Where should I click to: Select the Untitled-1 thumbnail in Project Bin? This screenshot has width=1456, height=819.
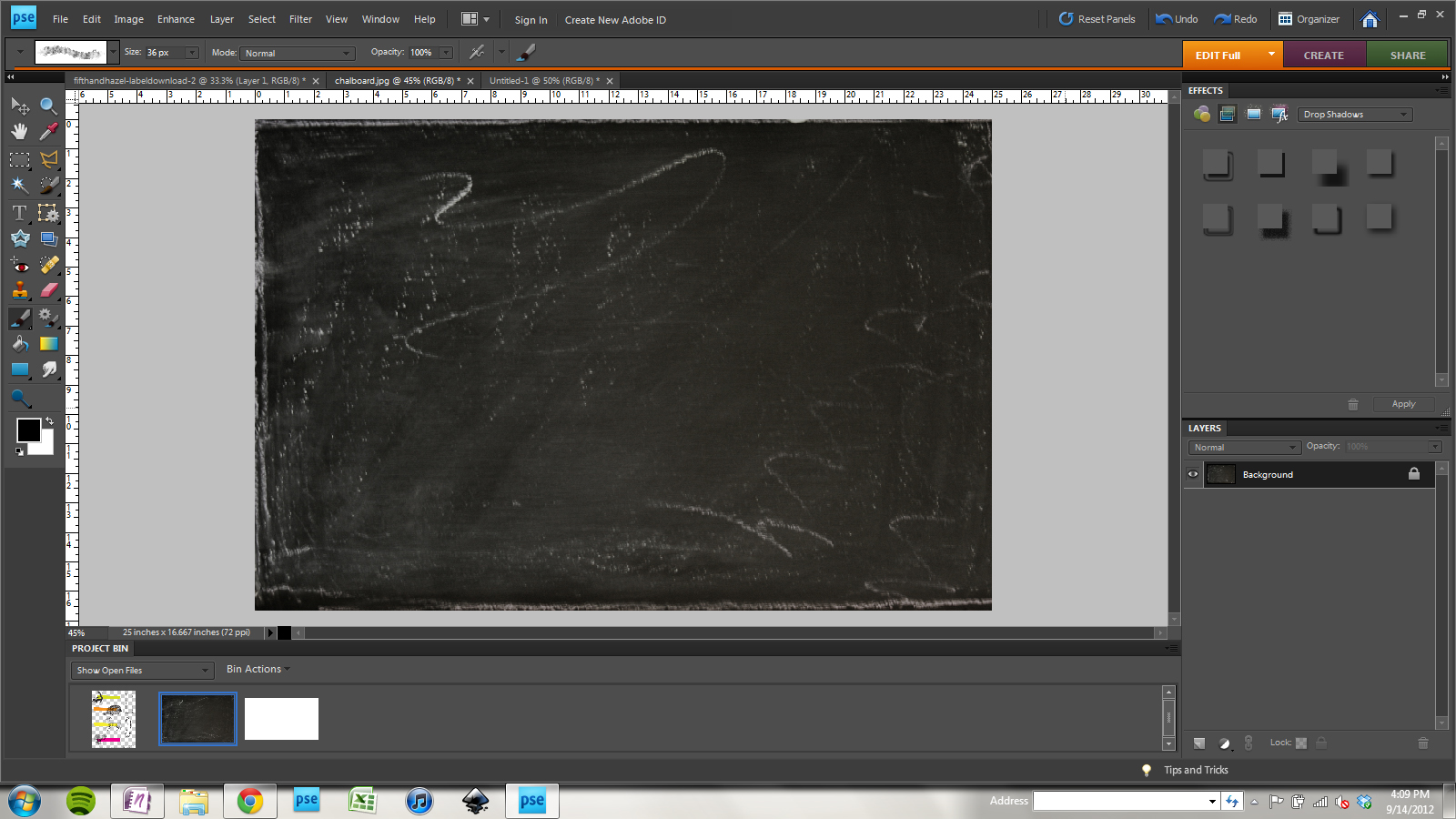click(x=280, y=718)
